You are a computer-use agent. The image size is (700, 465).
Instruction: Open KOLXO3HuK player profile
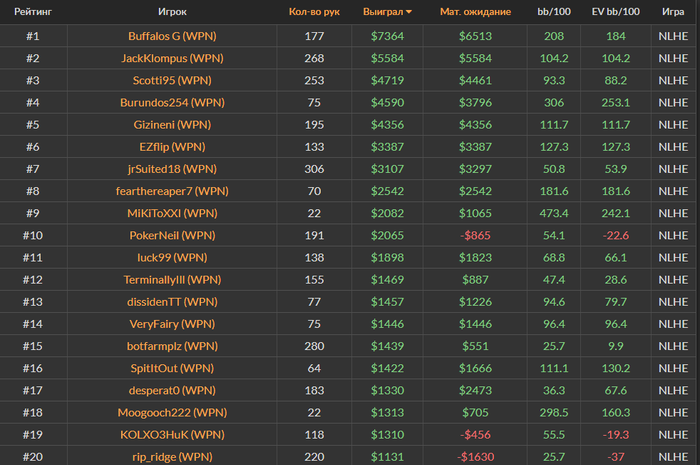tap(172, 434)
